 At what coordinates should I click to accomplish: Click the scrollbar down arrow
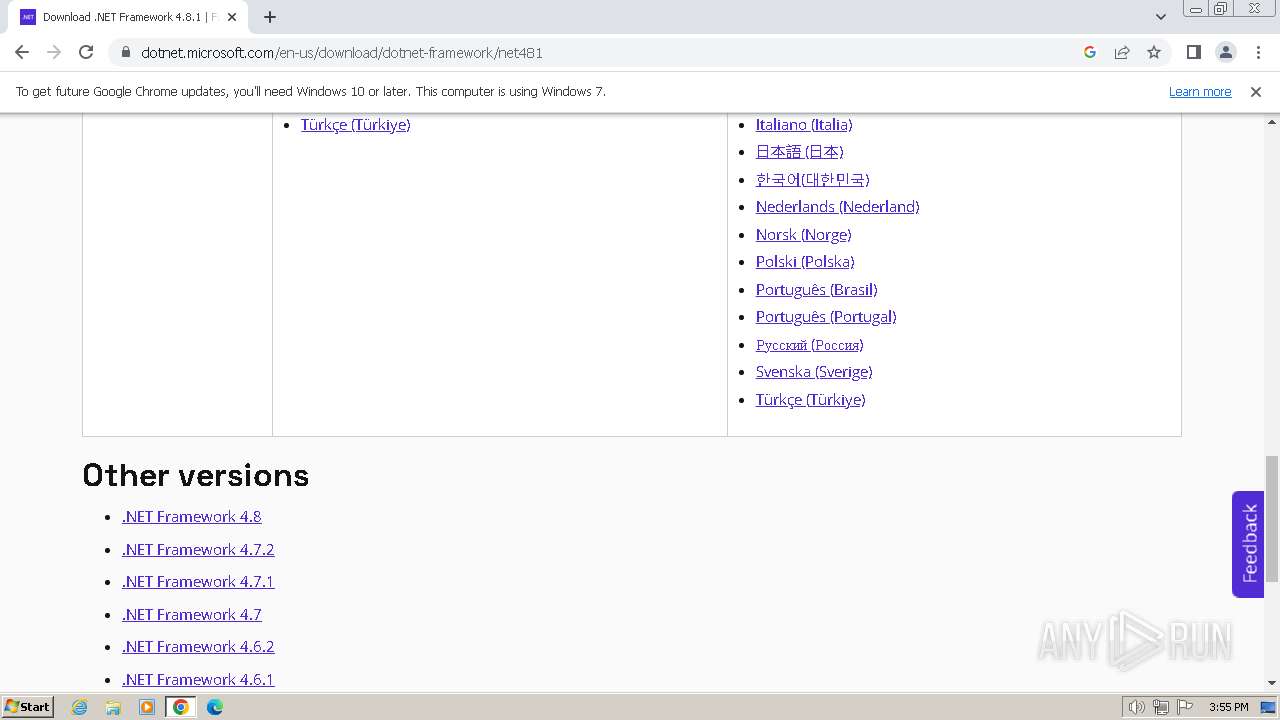point(1272,683)
